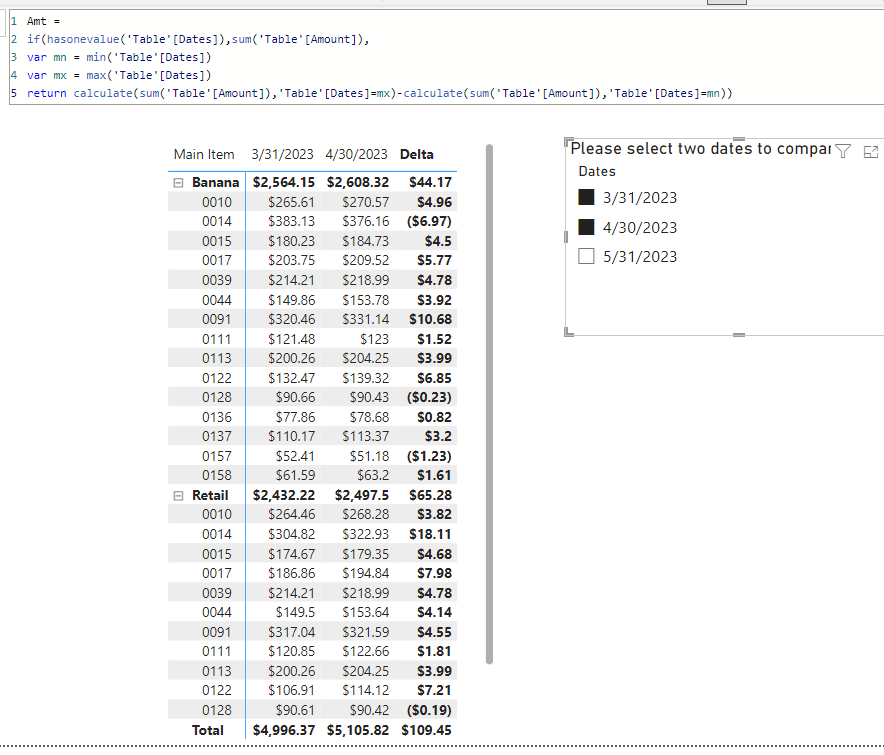The width and height of the screenshot is (884, 755).
Task: Select the negative delta ($0.19) cell
Action: [x=429, y=710]
